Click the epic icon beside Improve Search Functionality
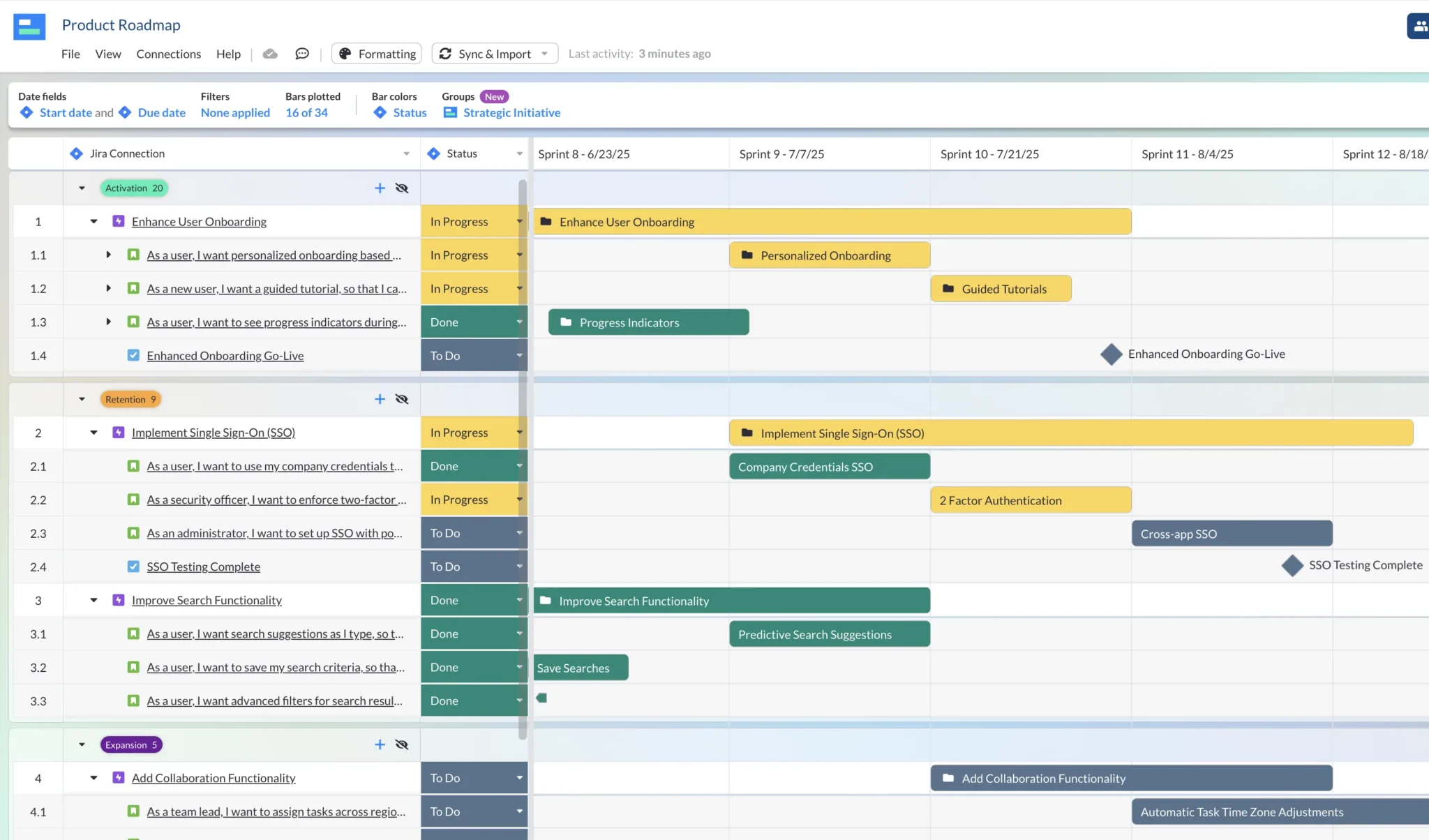 click(119, 600)
